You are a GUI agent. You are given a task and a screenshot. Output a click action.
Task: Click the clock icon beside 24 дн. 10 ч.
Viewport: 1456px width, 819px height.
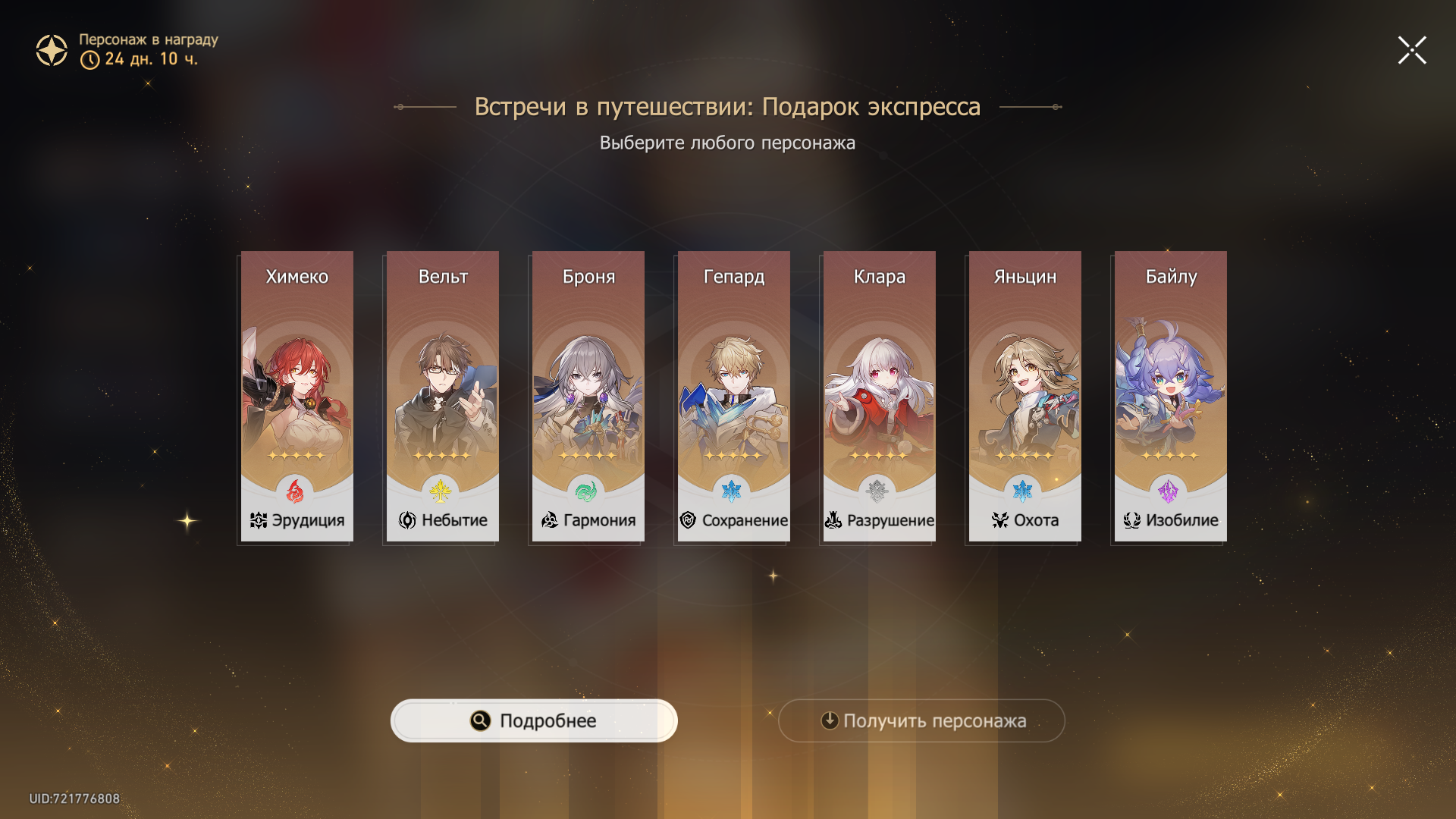coord(89,60)
